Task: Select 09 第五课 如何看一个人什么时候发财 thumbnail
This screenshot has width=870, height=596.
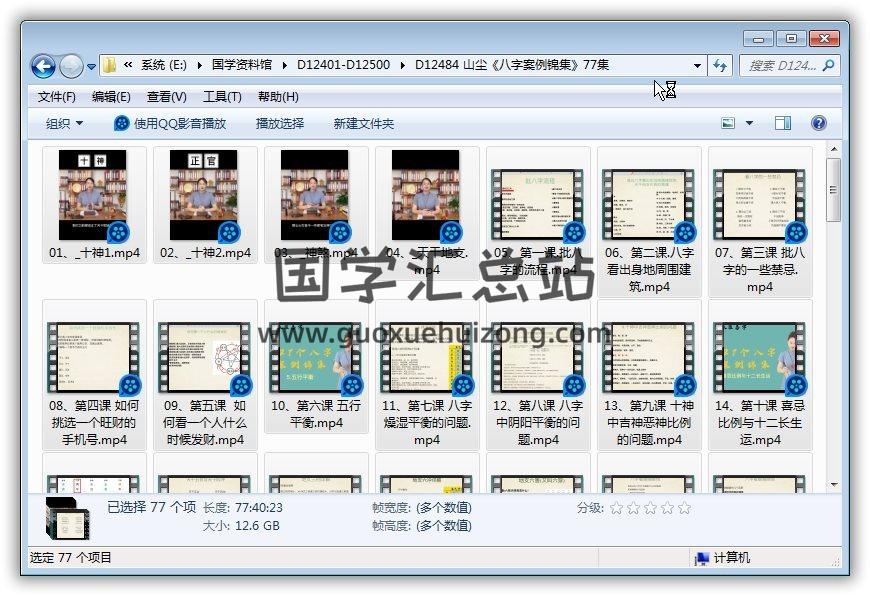Action: pos(205,358)
